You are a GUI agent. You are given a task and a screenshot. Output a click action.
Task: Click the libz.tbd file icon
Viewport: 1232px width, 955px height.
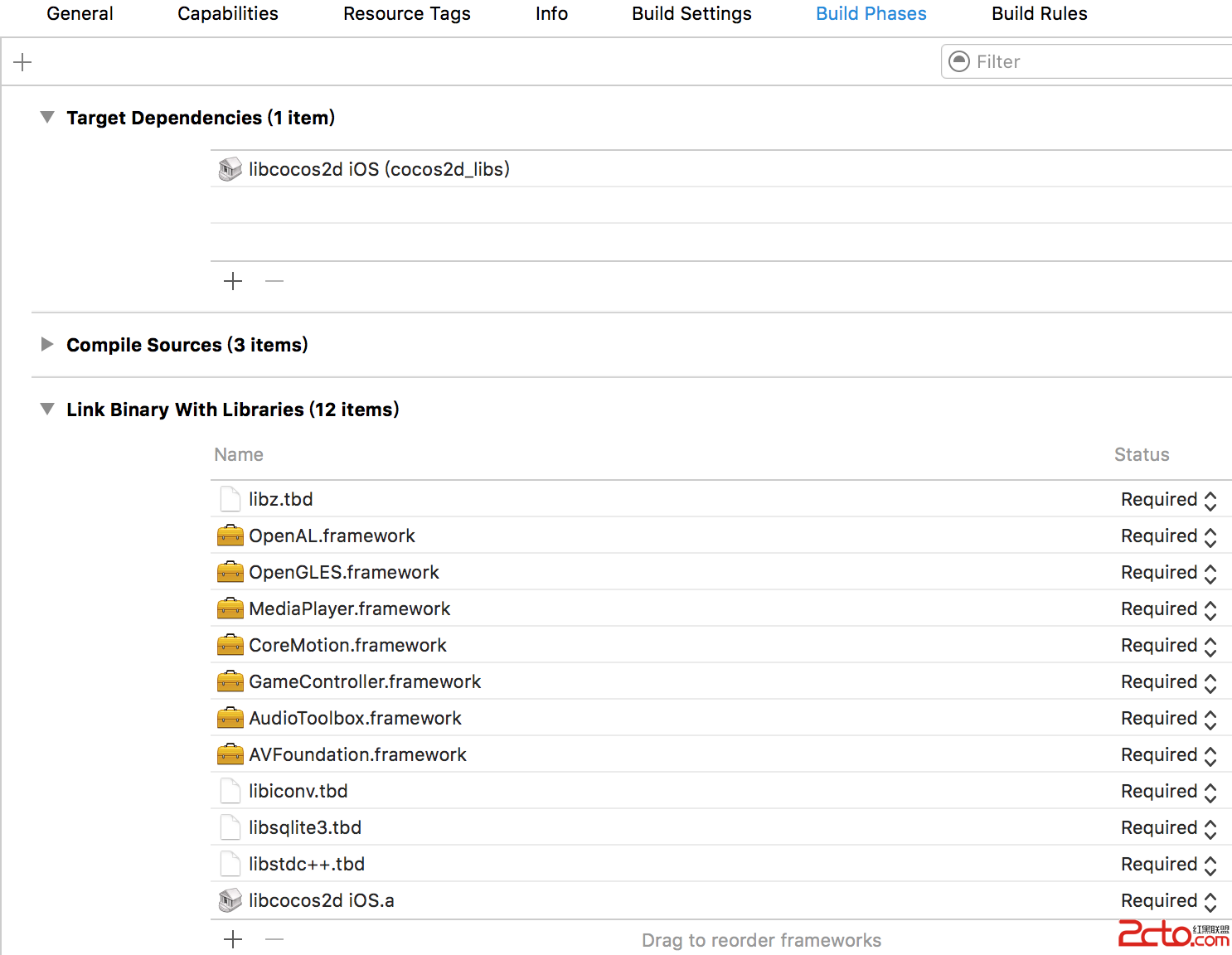coord(230,500)
